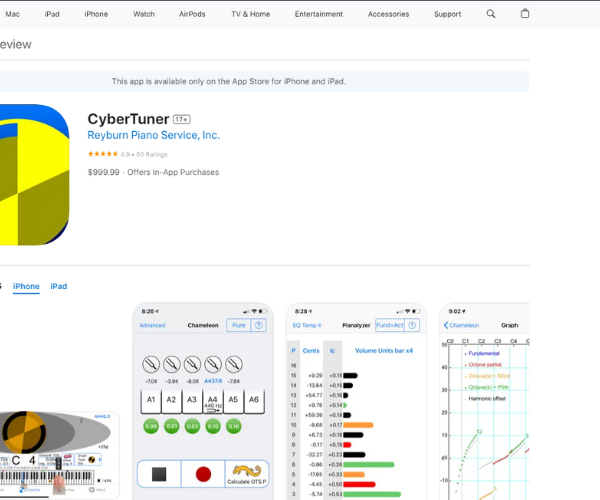This screenshot has height=500, width=600.
Task: Open the Support menu item
Action: [447, 14]
